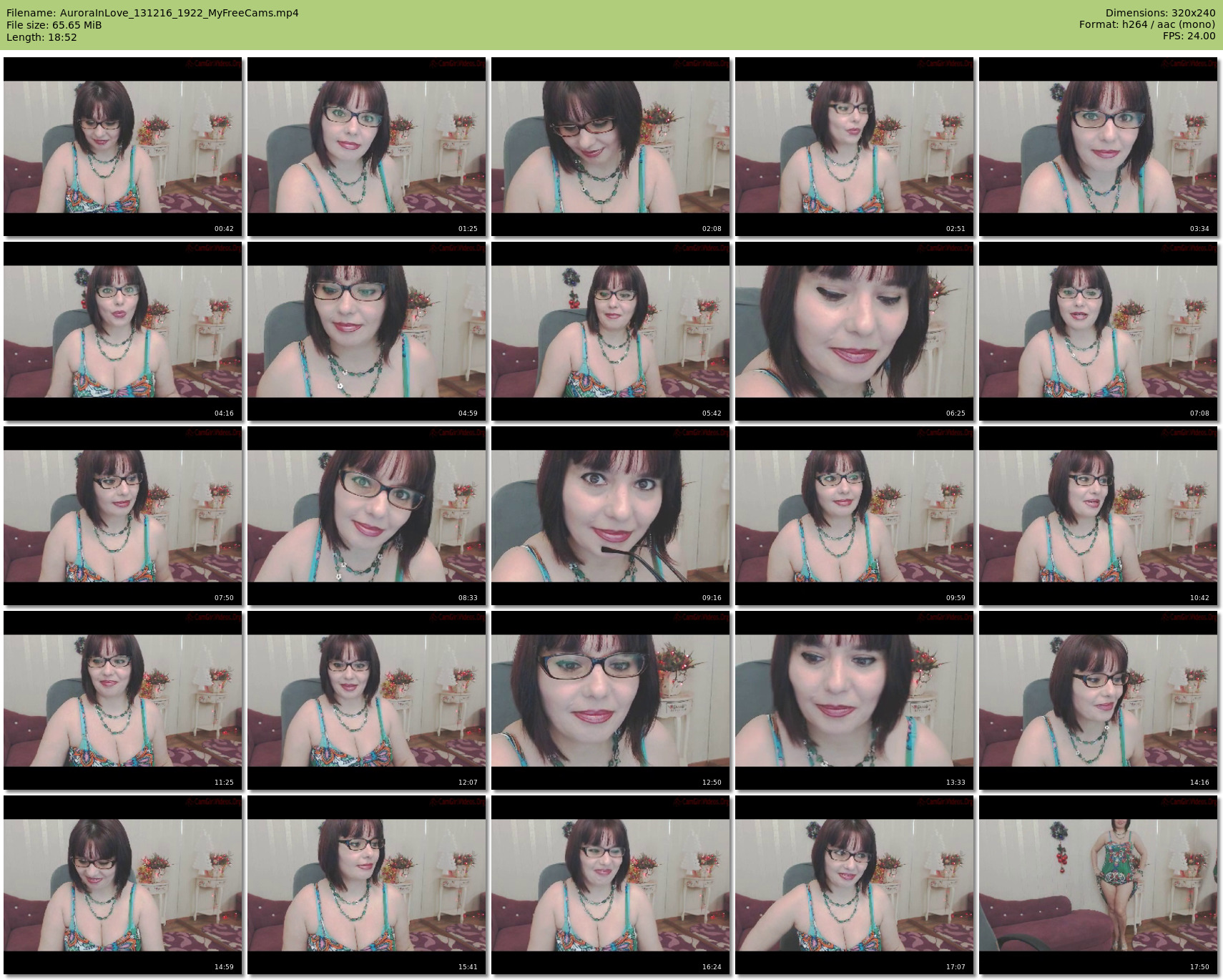The height and width of the screenshot is (980, 1223).
Task: Click the thumbnail timestamped 00:42
Action: (x=123, y=147)
